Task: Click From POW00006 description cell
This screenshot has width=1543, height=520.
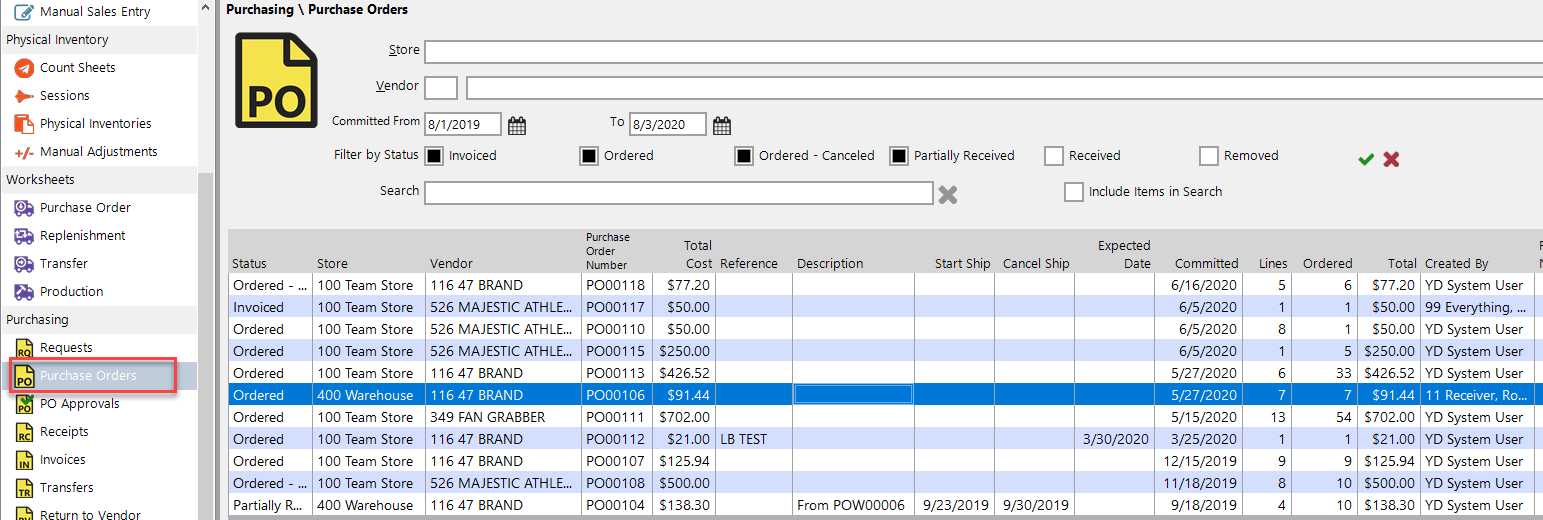Action: pyautogui.click(x=851, y=505)
